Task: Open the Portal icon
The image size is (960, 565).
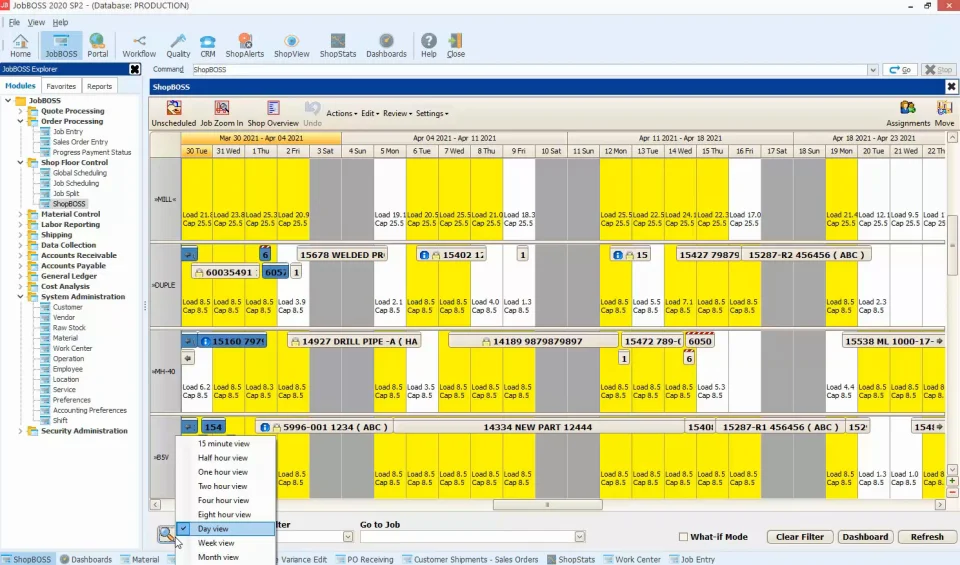Action: tap(97, 46)
